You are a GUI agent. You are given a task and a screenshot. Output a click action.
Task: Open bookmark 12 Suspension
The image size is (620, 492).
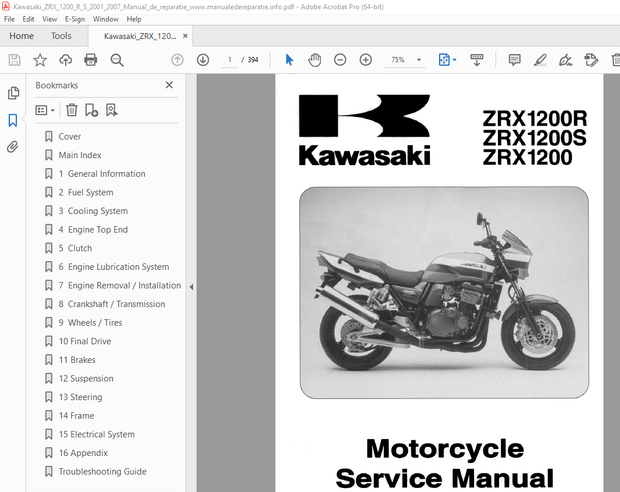click(86, 378)
